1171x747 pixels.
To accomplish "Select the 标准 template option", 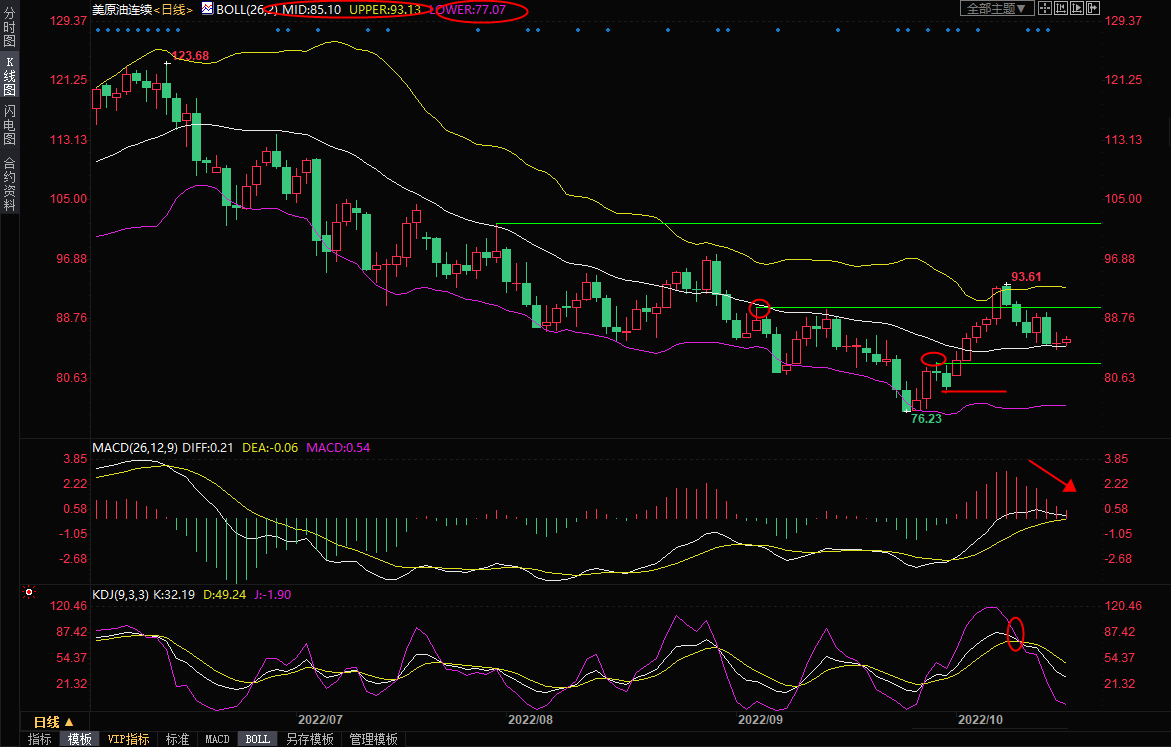I will (177, 739).
